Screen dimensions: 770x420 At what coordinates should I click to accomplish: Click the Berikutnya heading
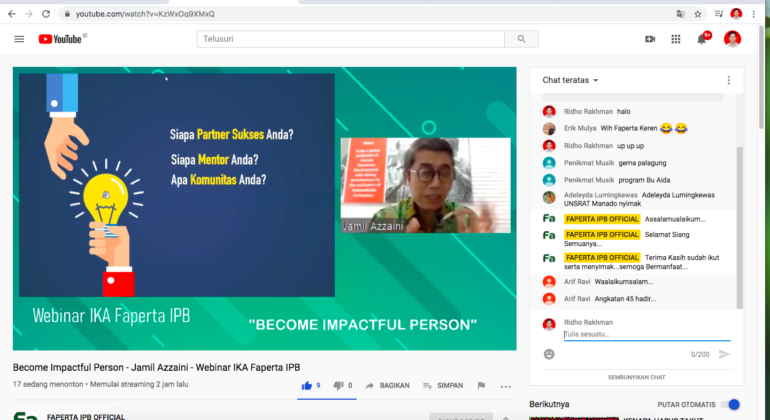click(549, 404)
